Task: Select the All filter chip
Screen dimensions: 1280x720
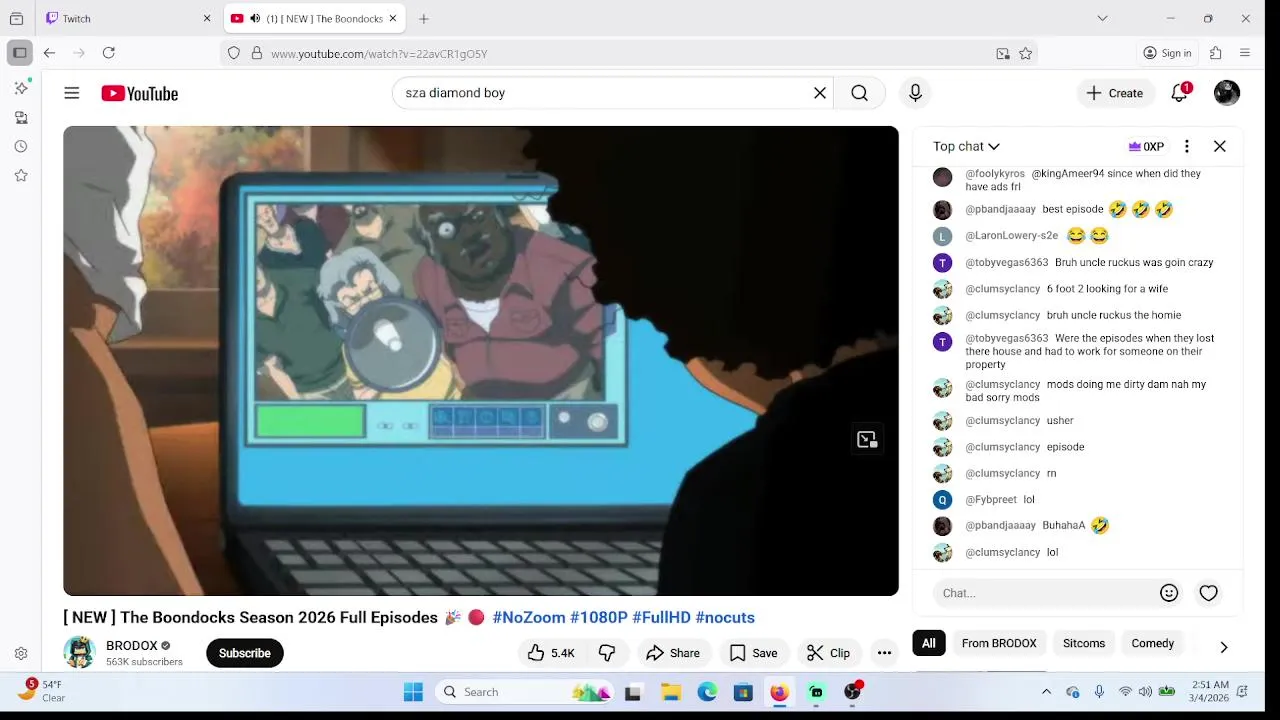Action: [929, 643]
